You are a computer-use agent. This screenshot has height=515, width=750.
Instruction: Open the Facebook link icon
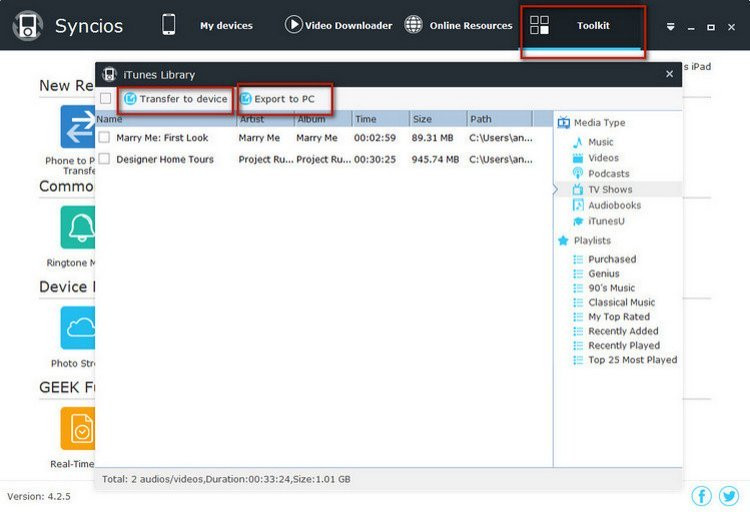tap(701, 496)
